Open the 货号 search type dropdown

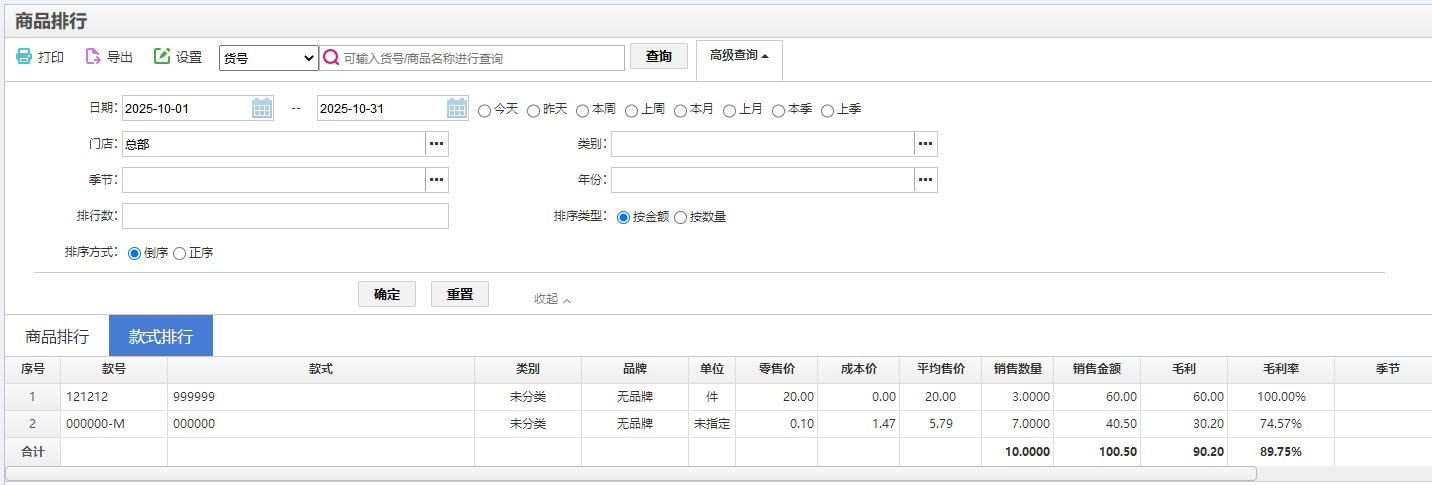click(268, 58)
